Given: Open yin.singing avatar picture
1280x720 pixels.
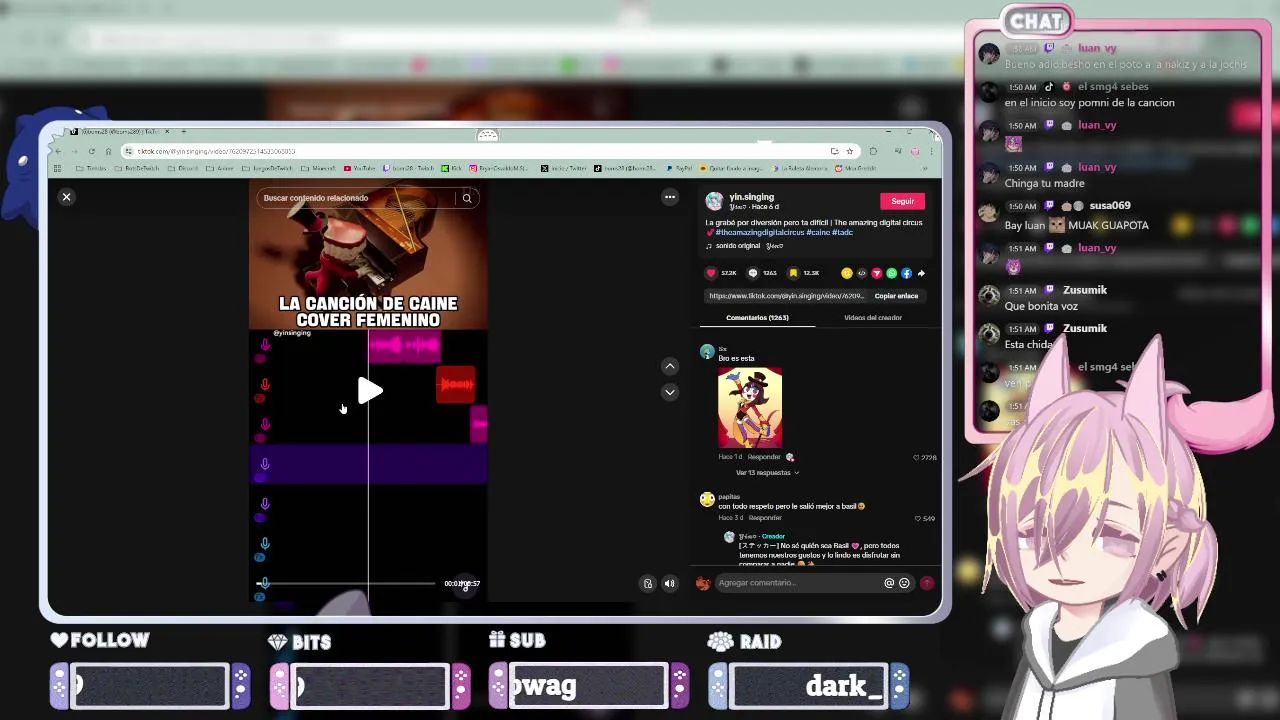Looking at the screenshot, I should tap(714, 201).
